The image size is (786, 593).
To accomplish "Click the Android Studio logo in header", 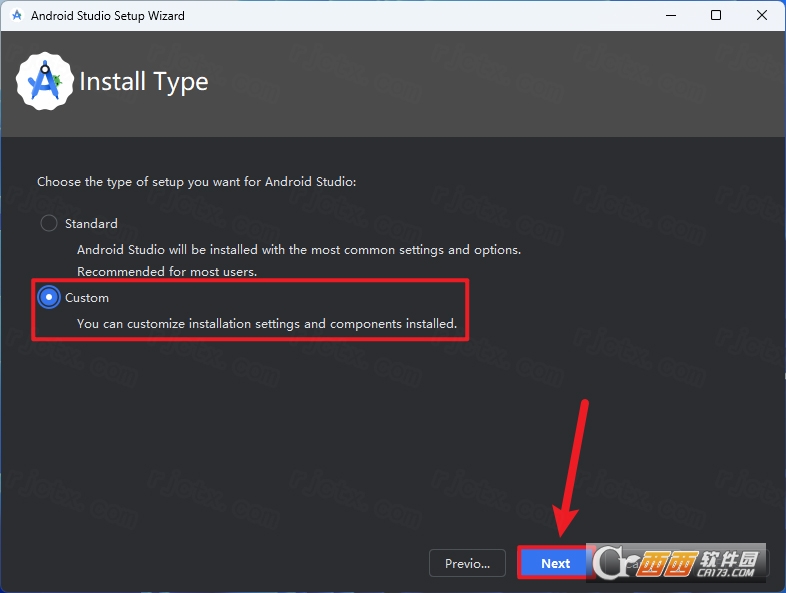I will [45, 81].
